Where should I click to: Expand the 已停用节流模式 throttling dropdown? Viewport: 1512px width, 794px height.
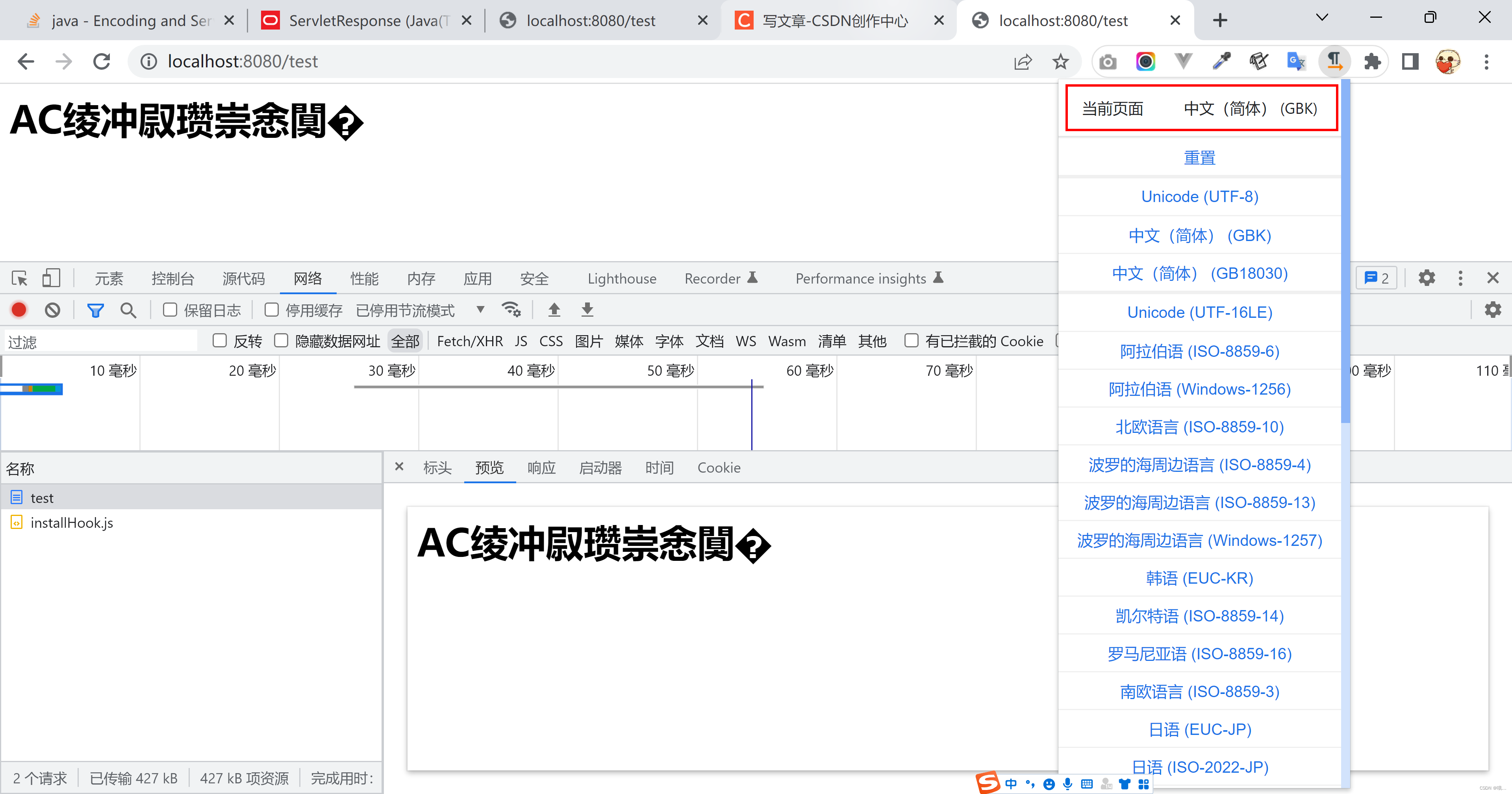click(420, 310)
